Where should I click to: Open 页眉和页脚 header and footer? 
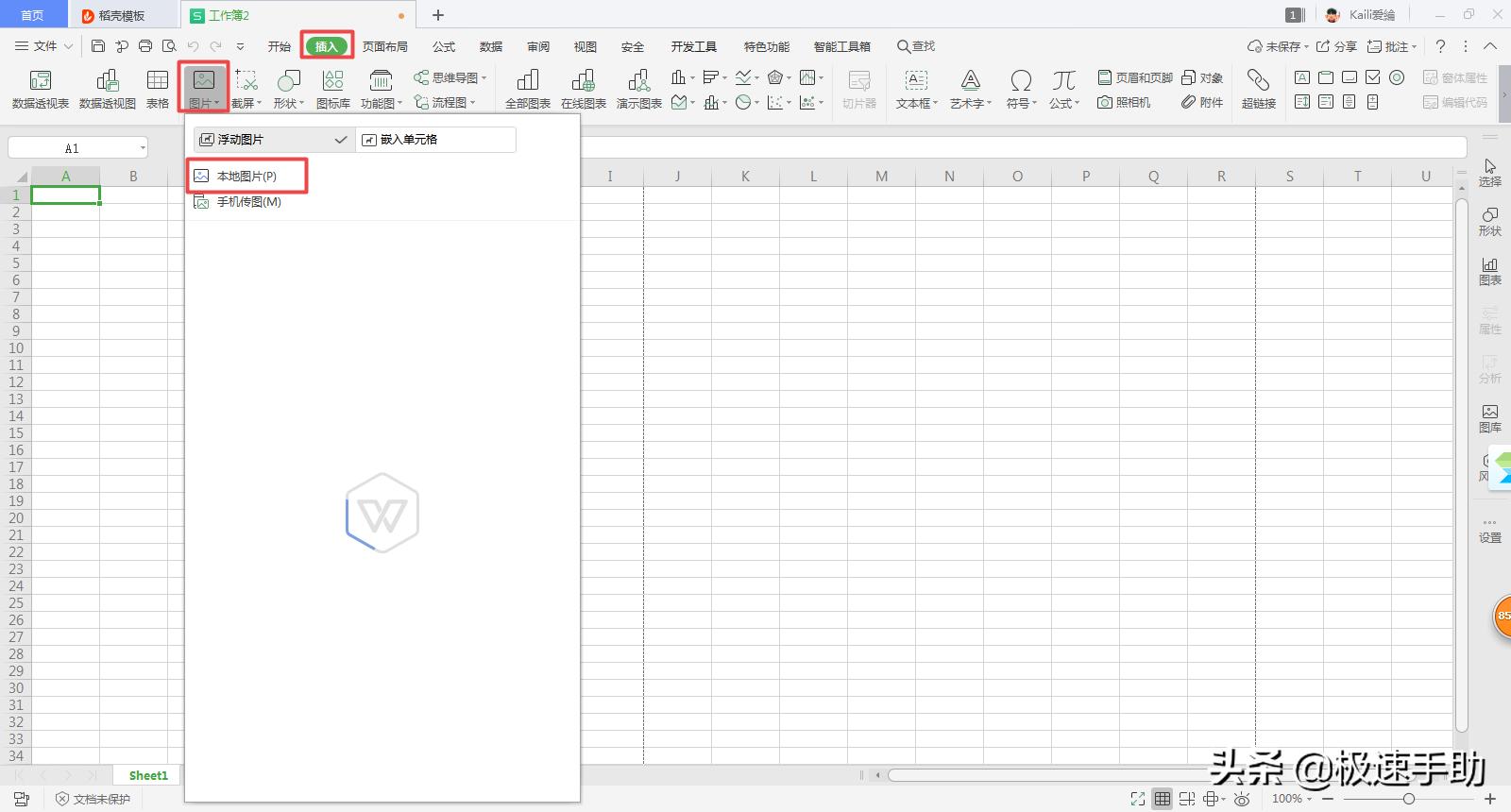(x=1135, y=77)
